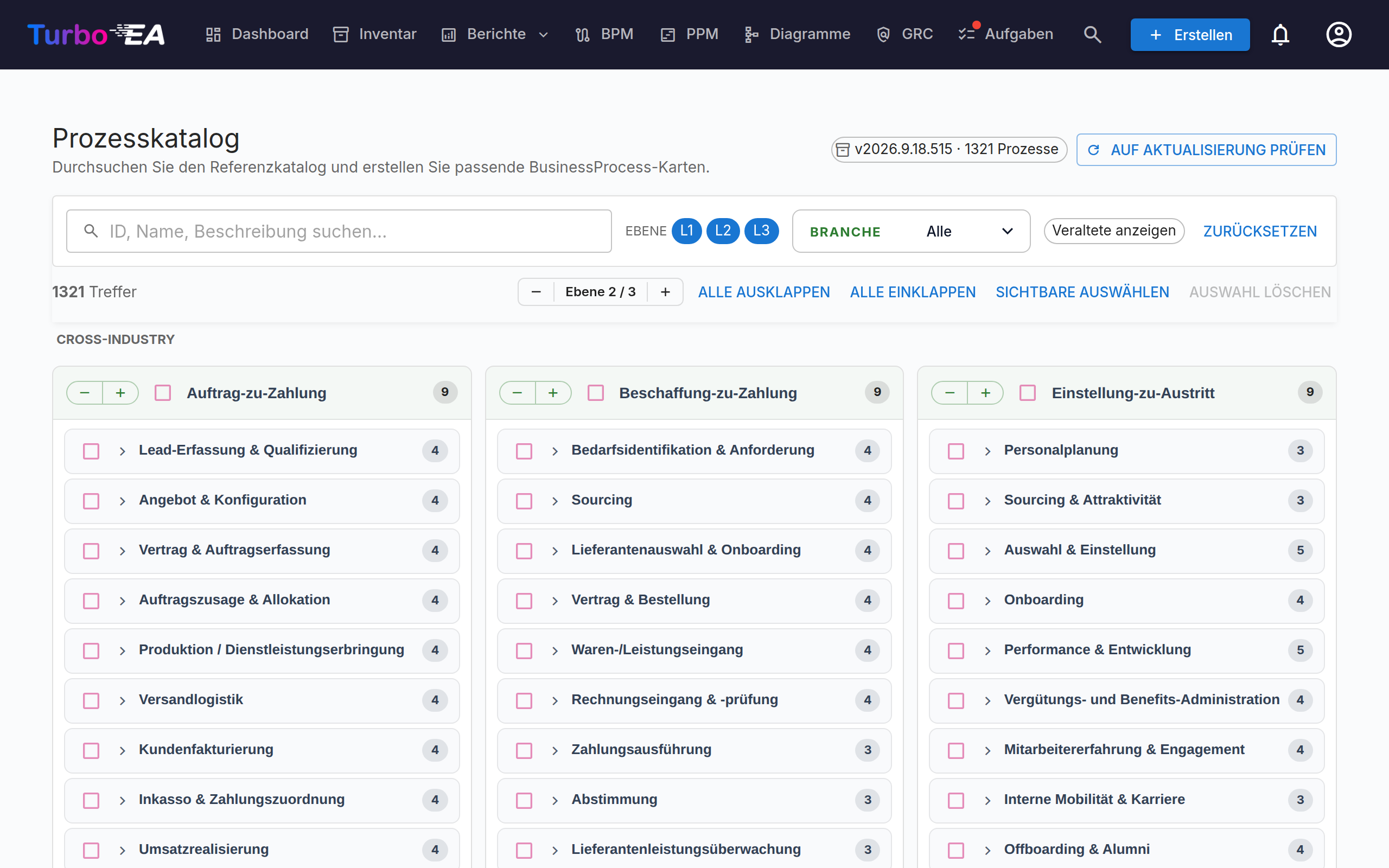Expand the Onboarding row chevron
Viewport: 1389px width, 868px height.
click(987, 601)
